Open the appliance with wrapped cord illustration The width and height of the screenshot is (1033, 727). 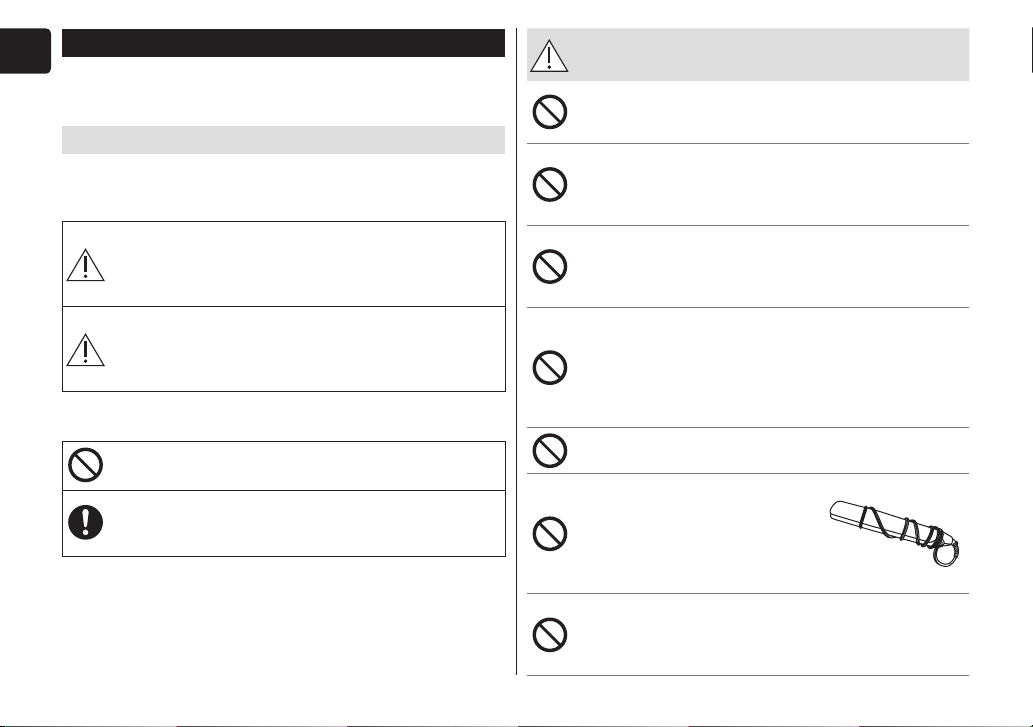coord(894,533)
